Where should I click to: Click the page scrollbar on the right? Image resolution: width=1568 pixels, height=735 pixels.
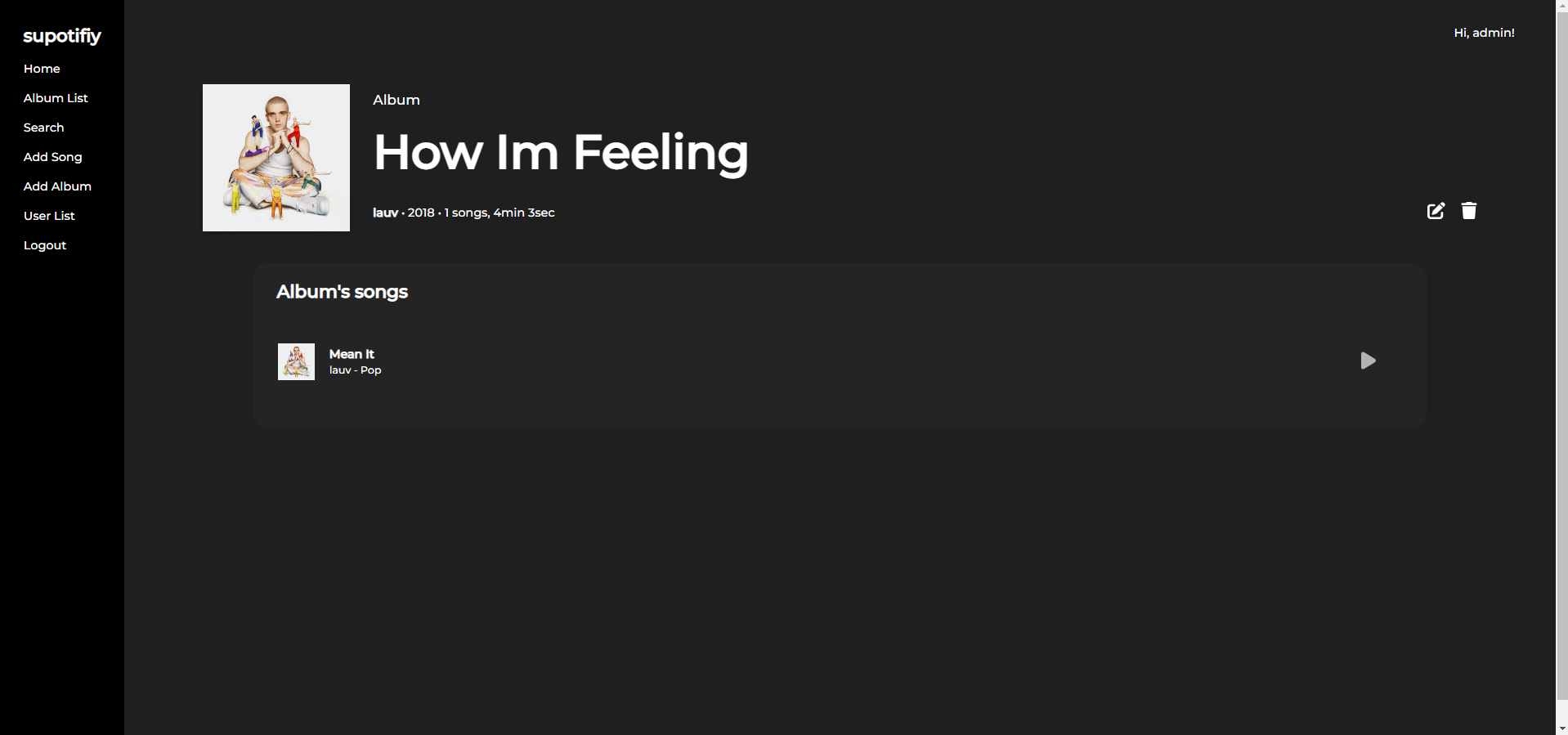(x=1562, y=368)
